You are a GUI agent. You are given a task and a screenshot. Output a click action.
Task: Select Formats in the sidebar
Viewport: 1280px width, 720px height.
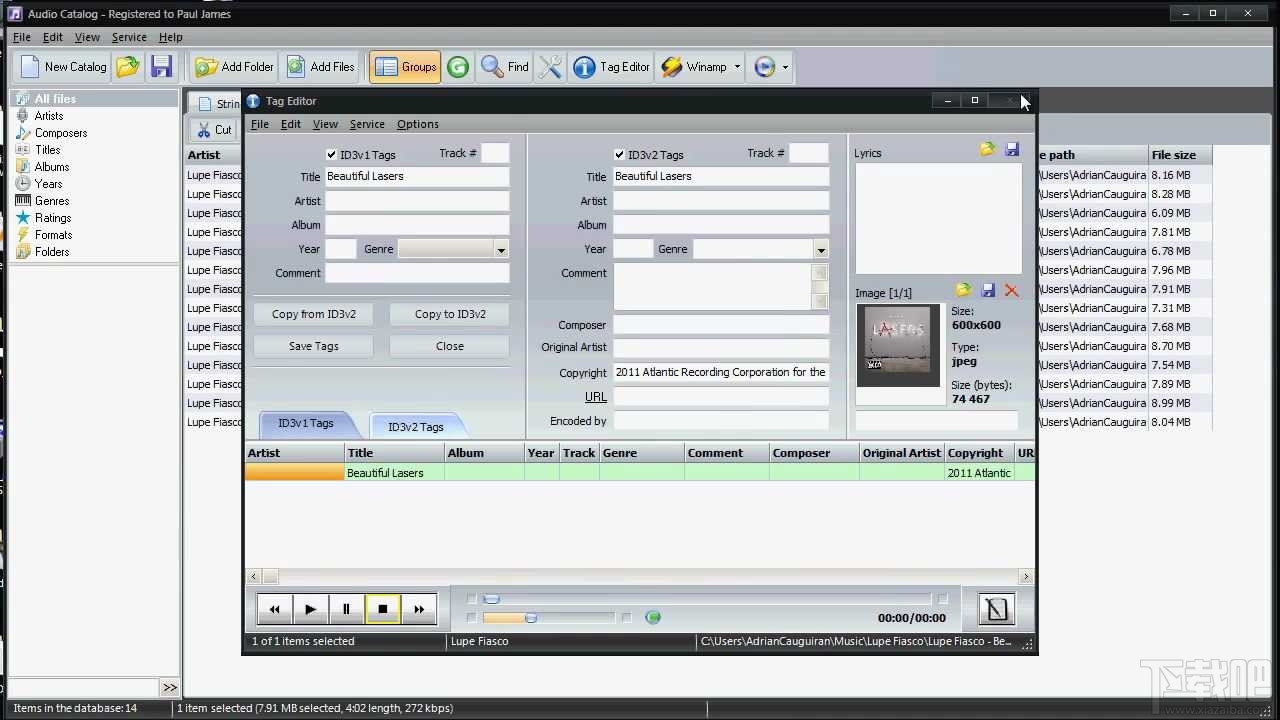point(54,235)
